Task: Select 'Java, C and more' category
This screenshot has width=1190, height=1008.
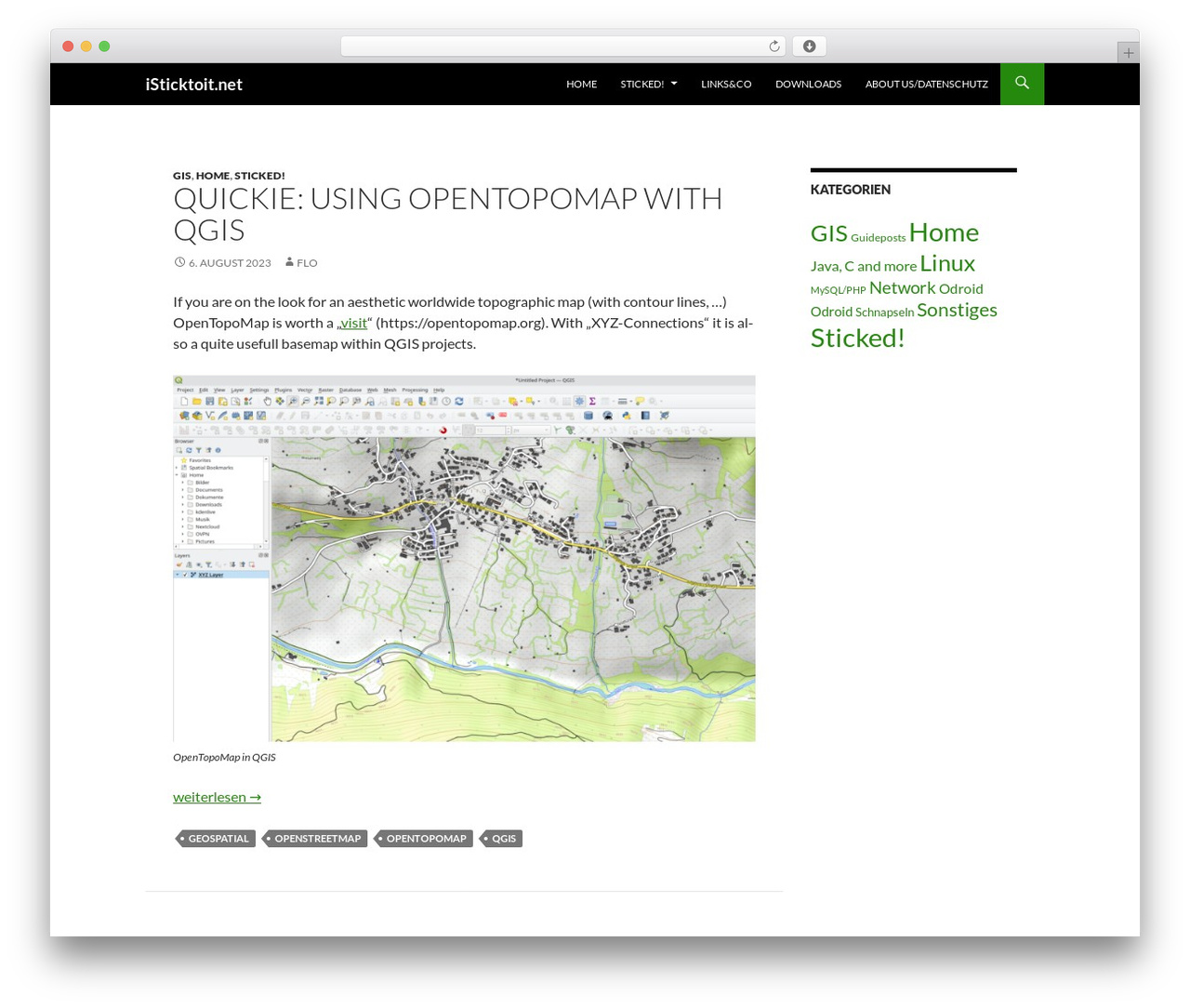Action: (863, 266)
